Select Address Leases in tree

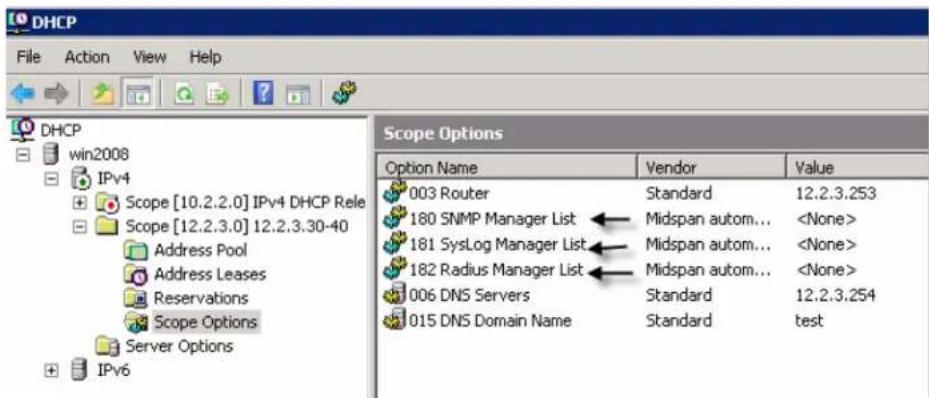pos(210,274)
